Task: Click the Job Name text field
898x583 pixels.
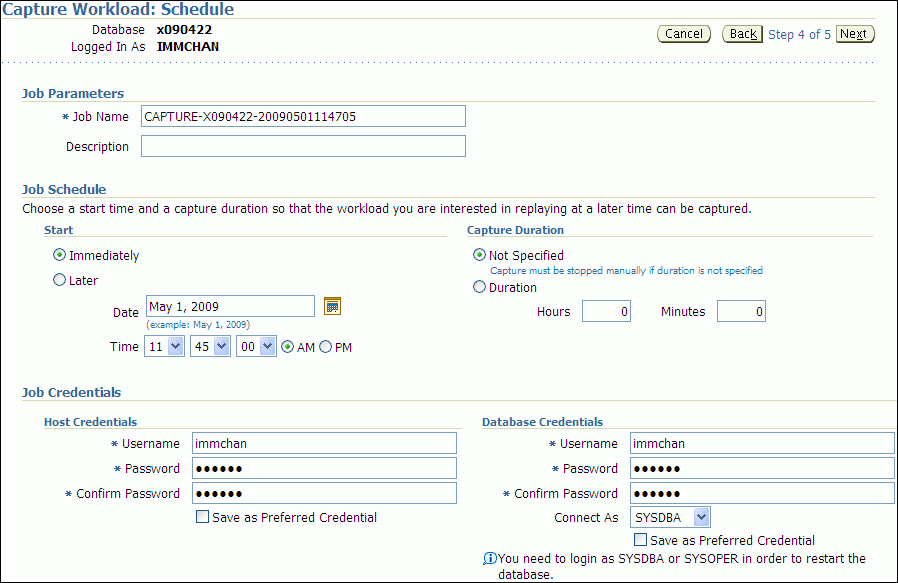Action: (x=303, y=116)
